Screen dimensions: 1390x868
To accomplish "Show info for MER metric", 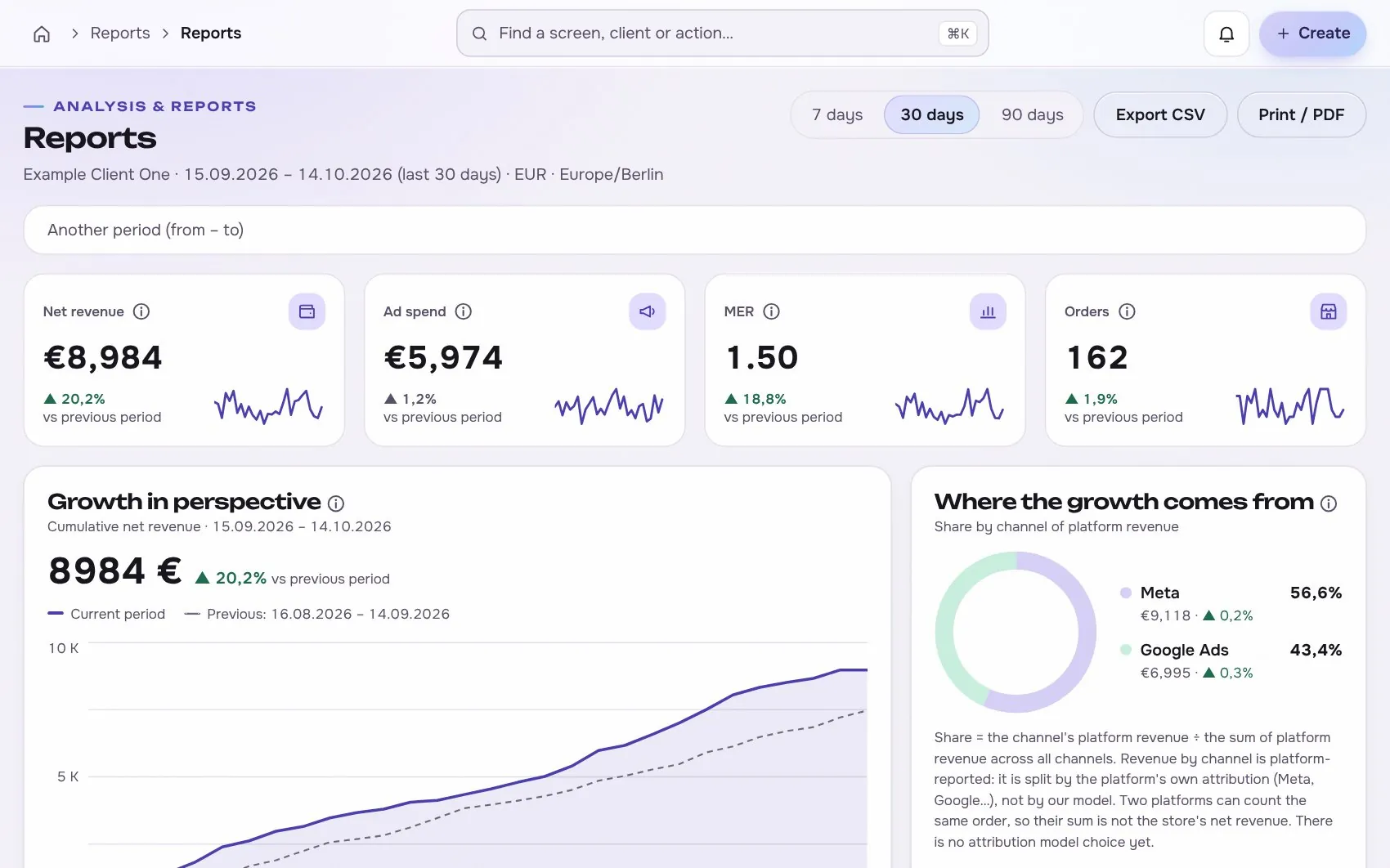I will click(771, 311).
